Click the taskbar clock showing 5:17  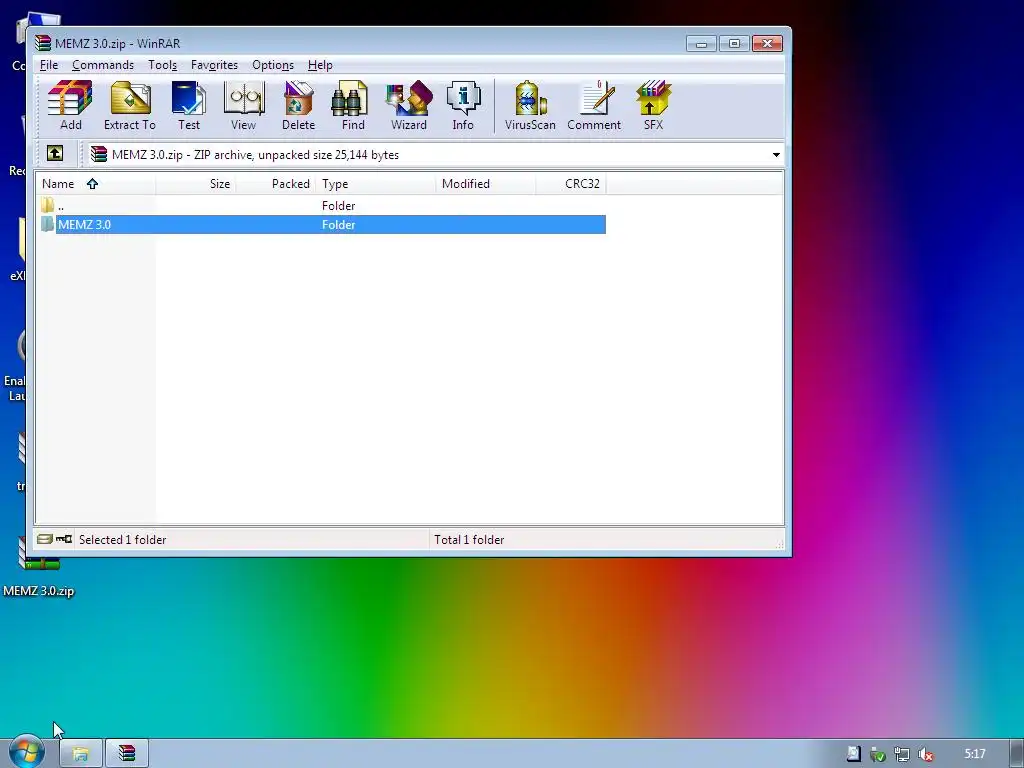click(974, 754)
